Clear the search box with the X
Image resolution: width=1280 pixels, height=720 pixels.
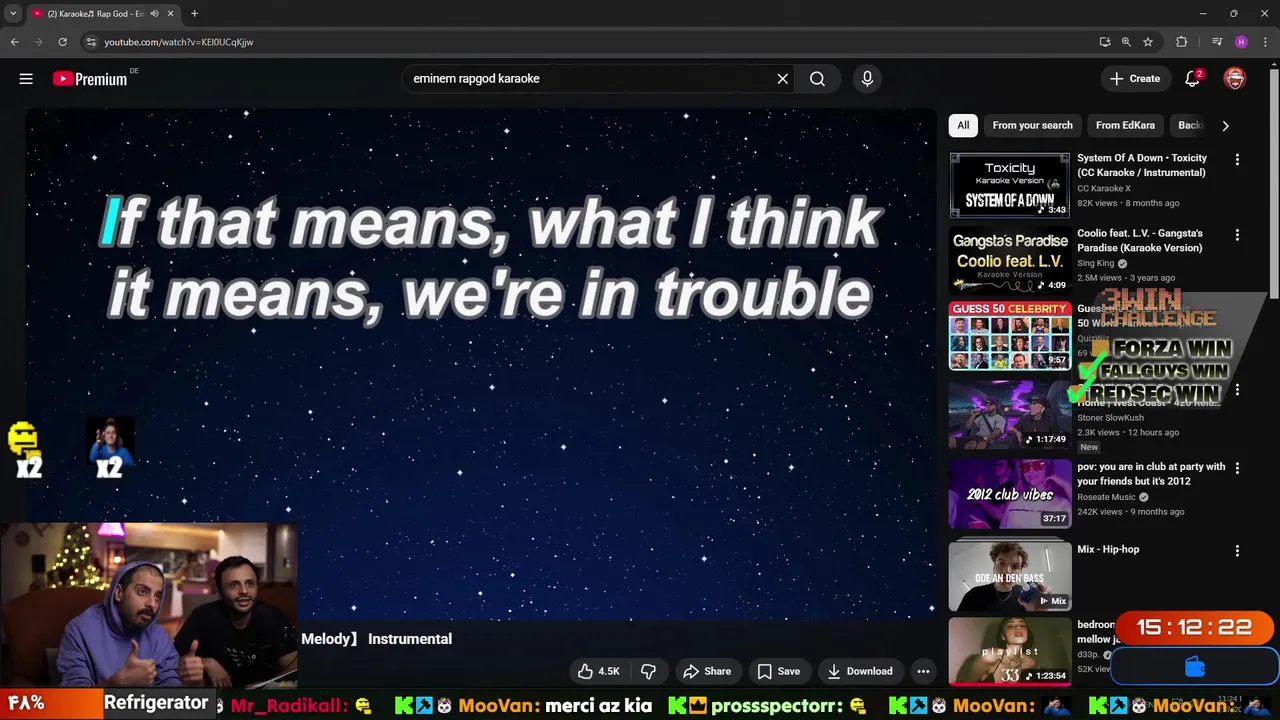click(x=783, y=79)
